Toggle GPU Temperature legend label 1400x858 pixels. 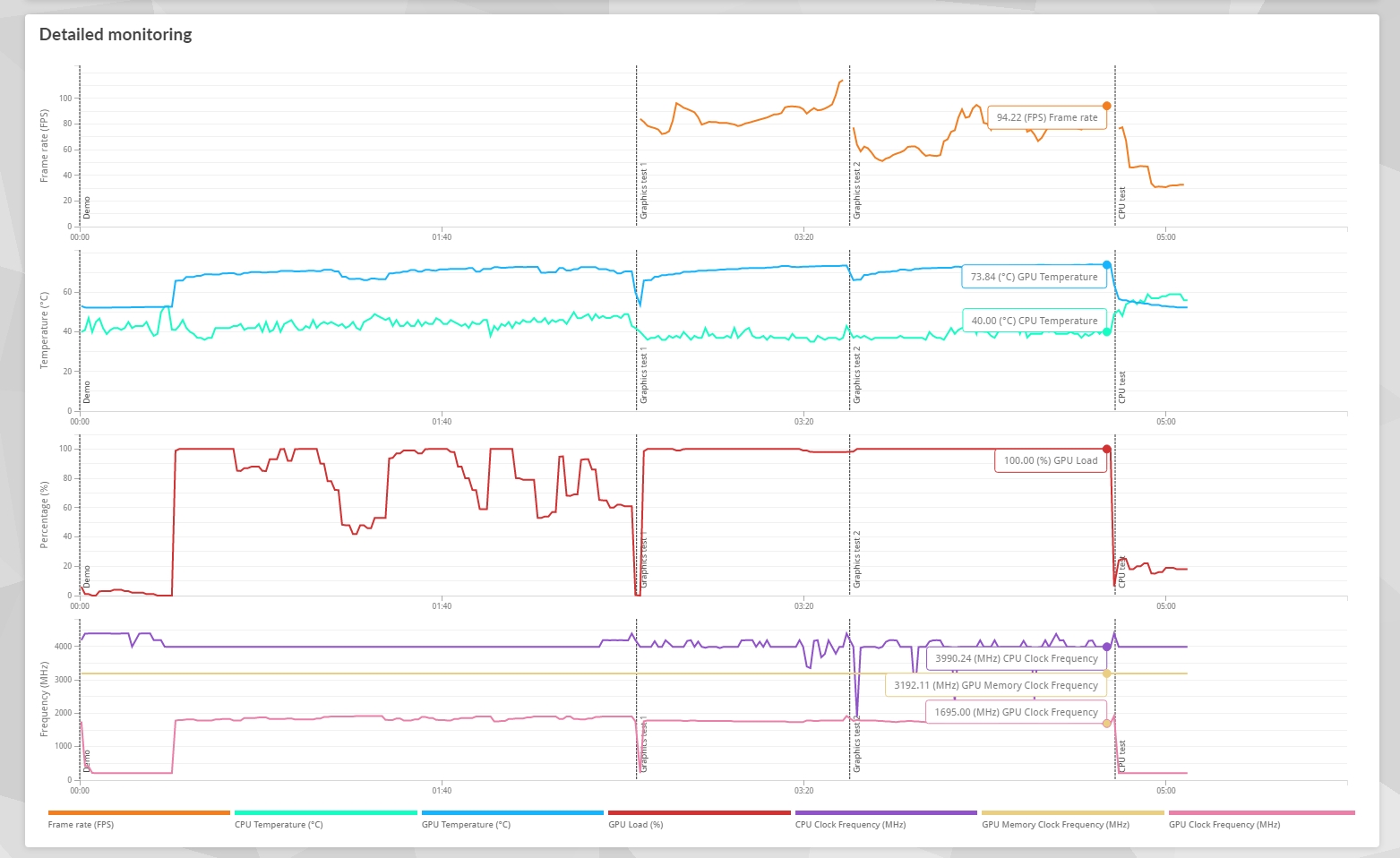(x=466, y=824)
